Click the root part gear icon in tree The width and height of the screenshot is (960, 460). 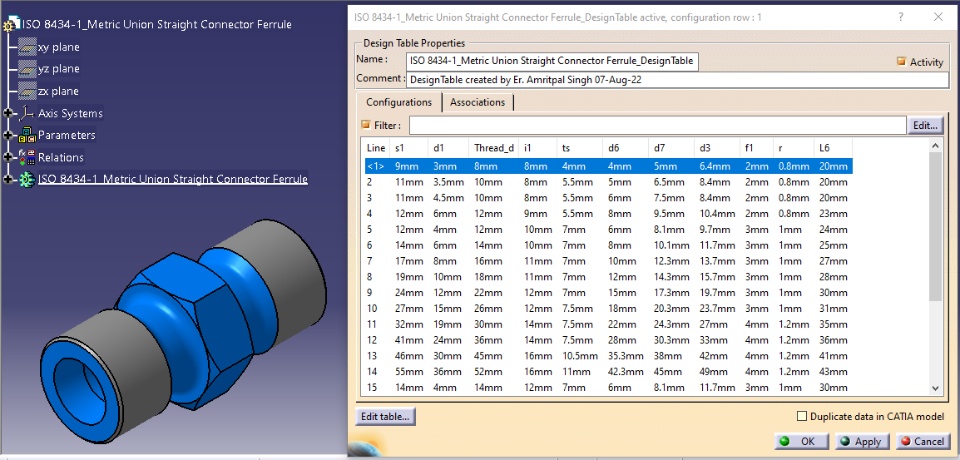[12, 25]
